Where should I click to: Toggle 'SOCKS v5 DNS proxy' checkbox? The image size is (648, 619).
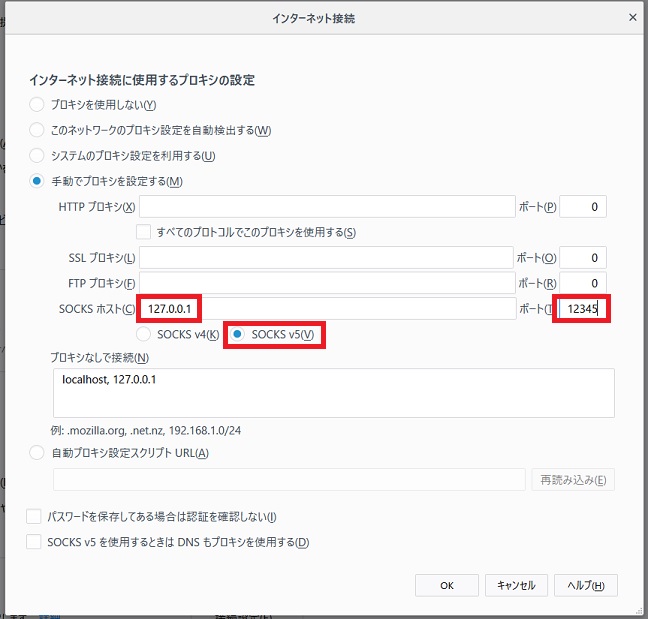click(x=34, y=542)
